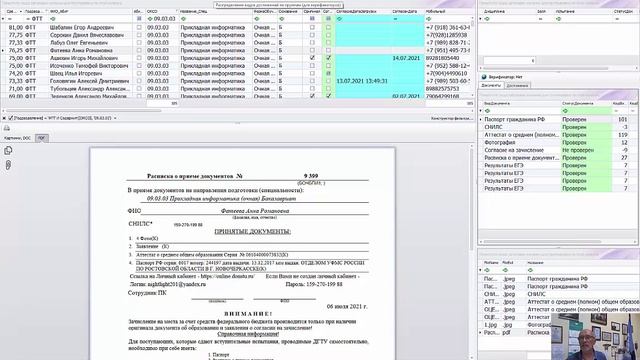Remove the applied filter with the X icon
This screenshot has height=360, width=640.
tap(4, 118)
